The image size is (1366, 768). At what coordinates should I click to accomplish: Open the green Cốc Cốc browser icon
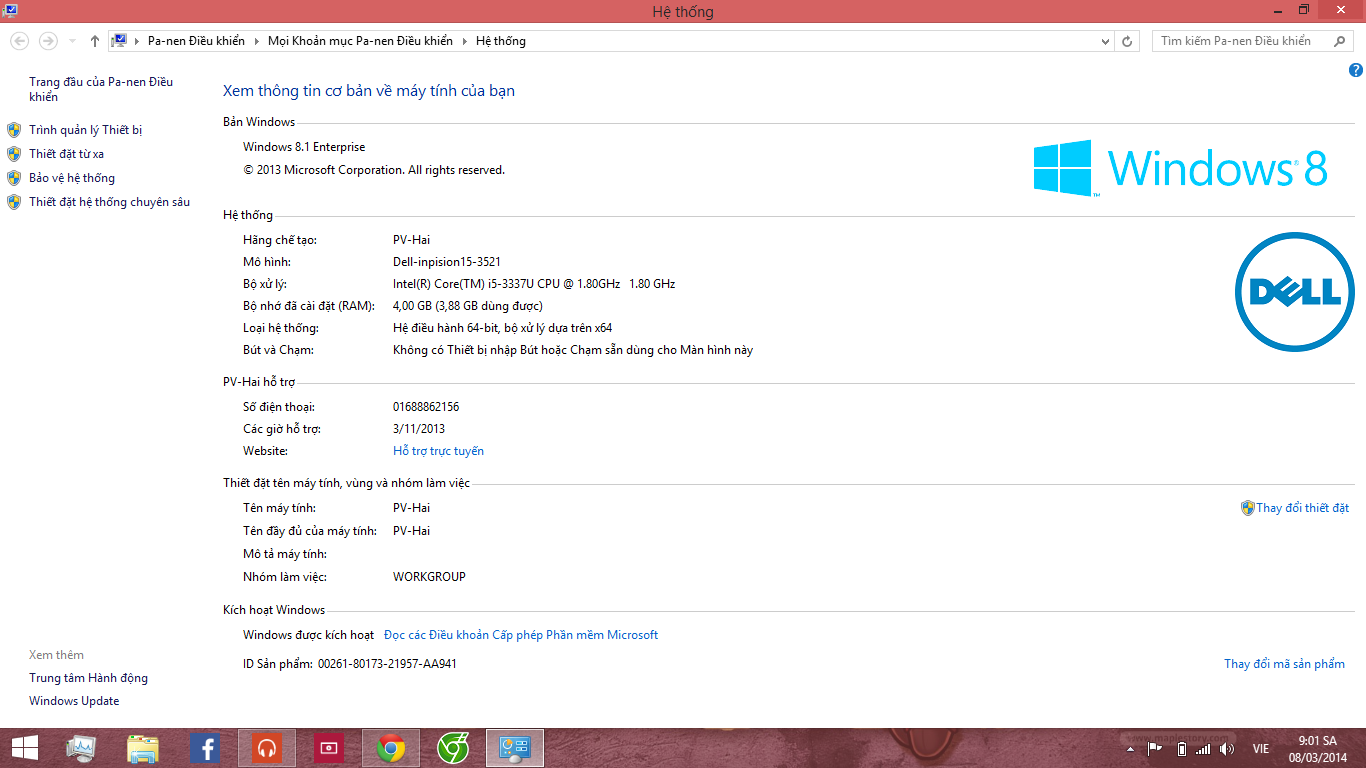(x=453, y=748)
